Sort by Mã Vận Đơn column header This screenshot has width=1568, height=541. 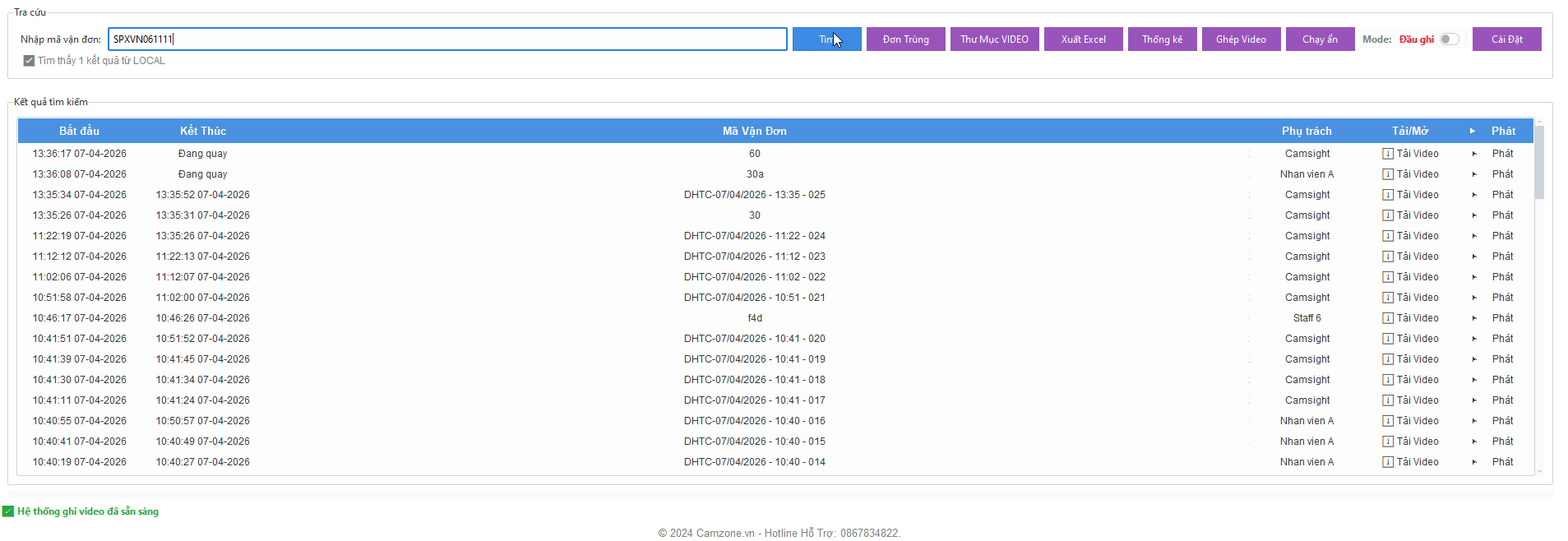point(754,131)
